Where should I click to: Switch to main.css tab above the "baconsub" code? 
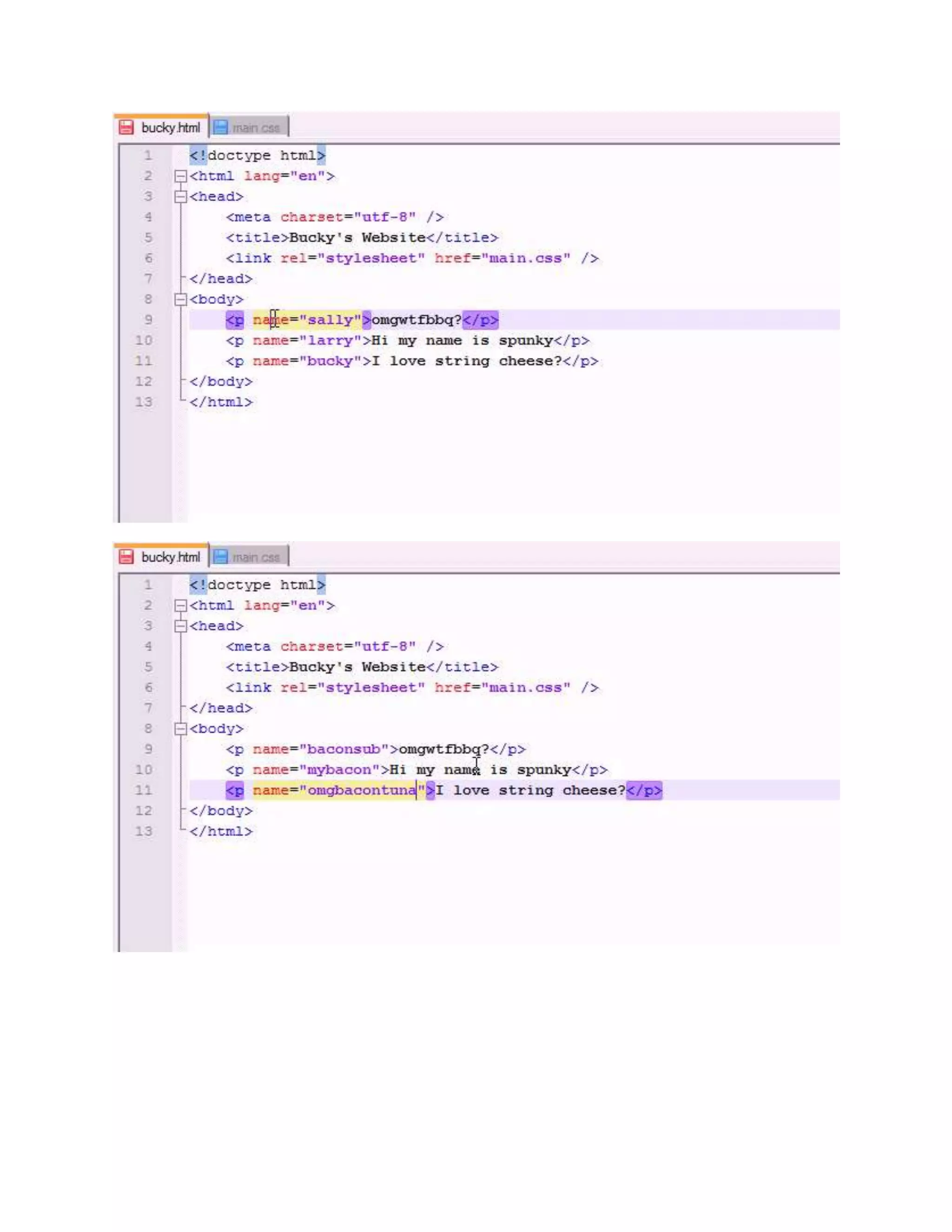[249, 557]
